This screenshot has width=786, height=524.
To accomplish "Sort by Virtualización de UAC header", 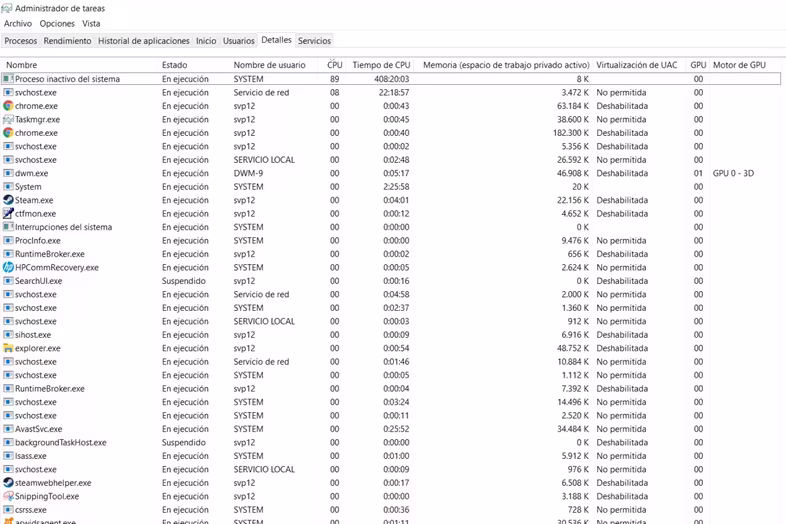I will 637,65.
